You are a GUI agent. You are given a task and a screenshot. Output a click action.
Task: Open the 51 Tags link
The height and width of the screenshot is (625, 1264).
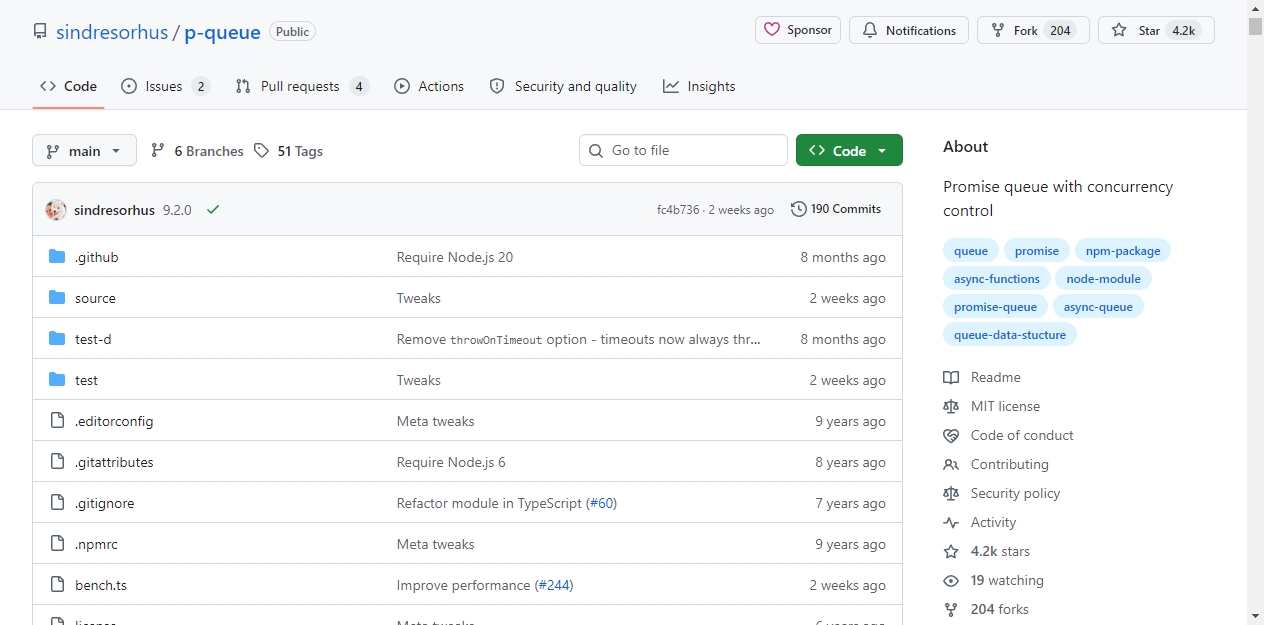coord(288,151)
